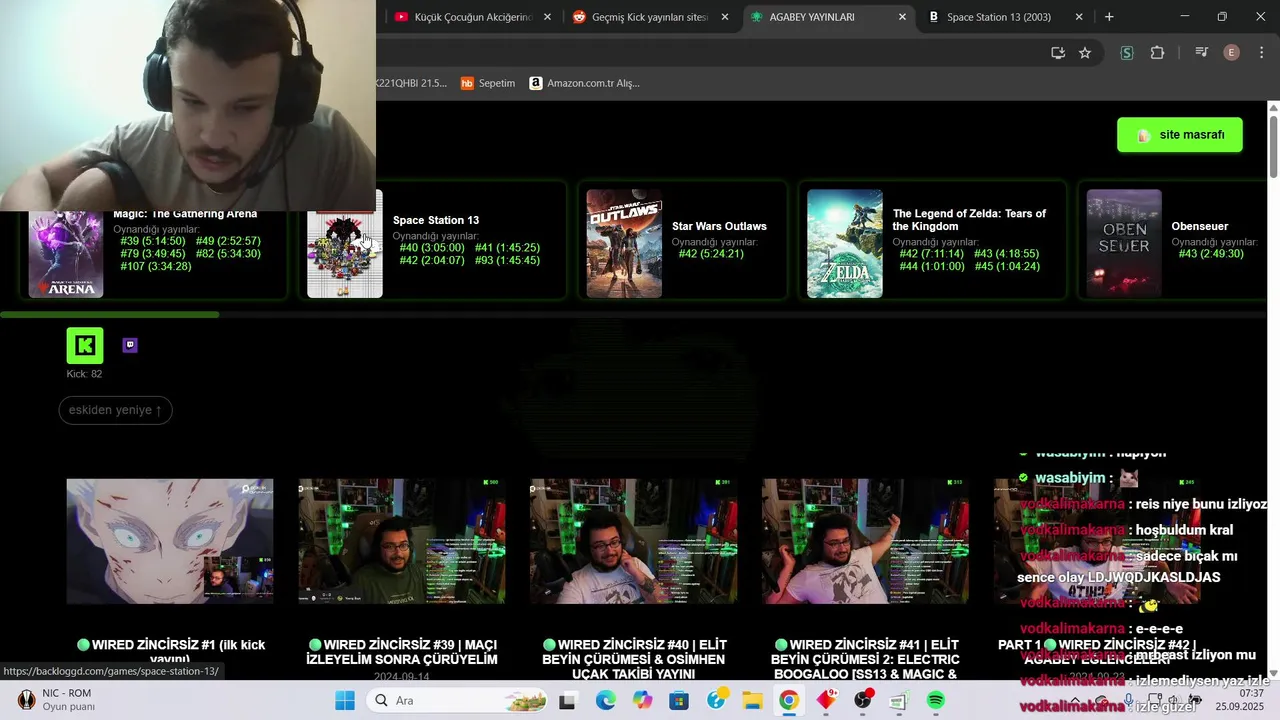Viewport: 1280px width, 720px height.
Task: Close the AGABEY YAYINLARI tab
Action: (902, 17)
